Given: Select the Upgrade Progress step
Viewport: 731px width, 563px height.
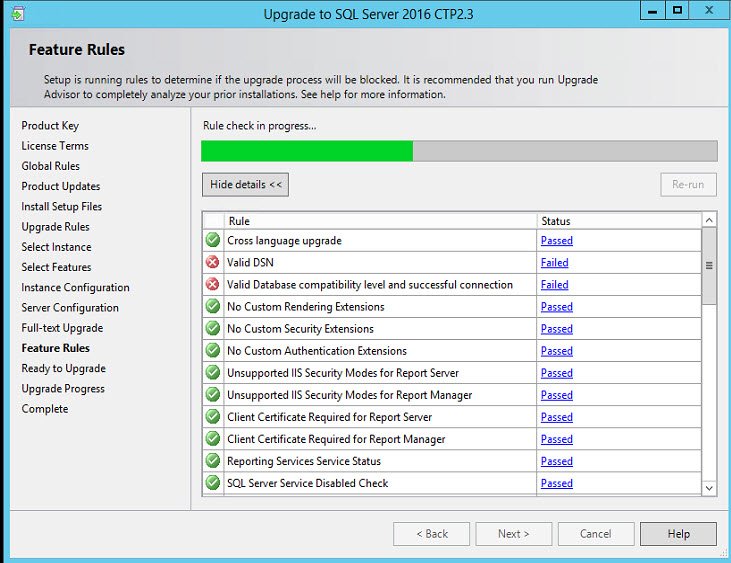Looking at the screenshot, I should (63, 389).
